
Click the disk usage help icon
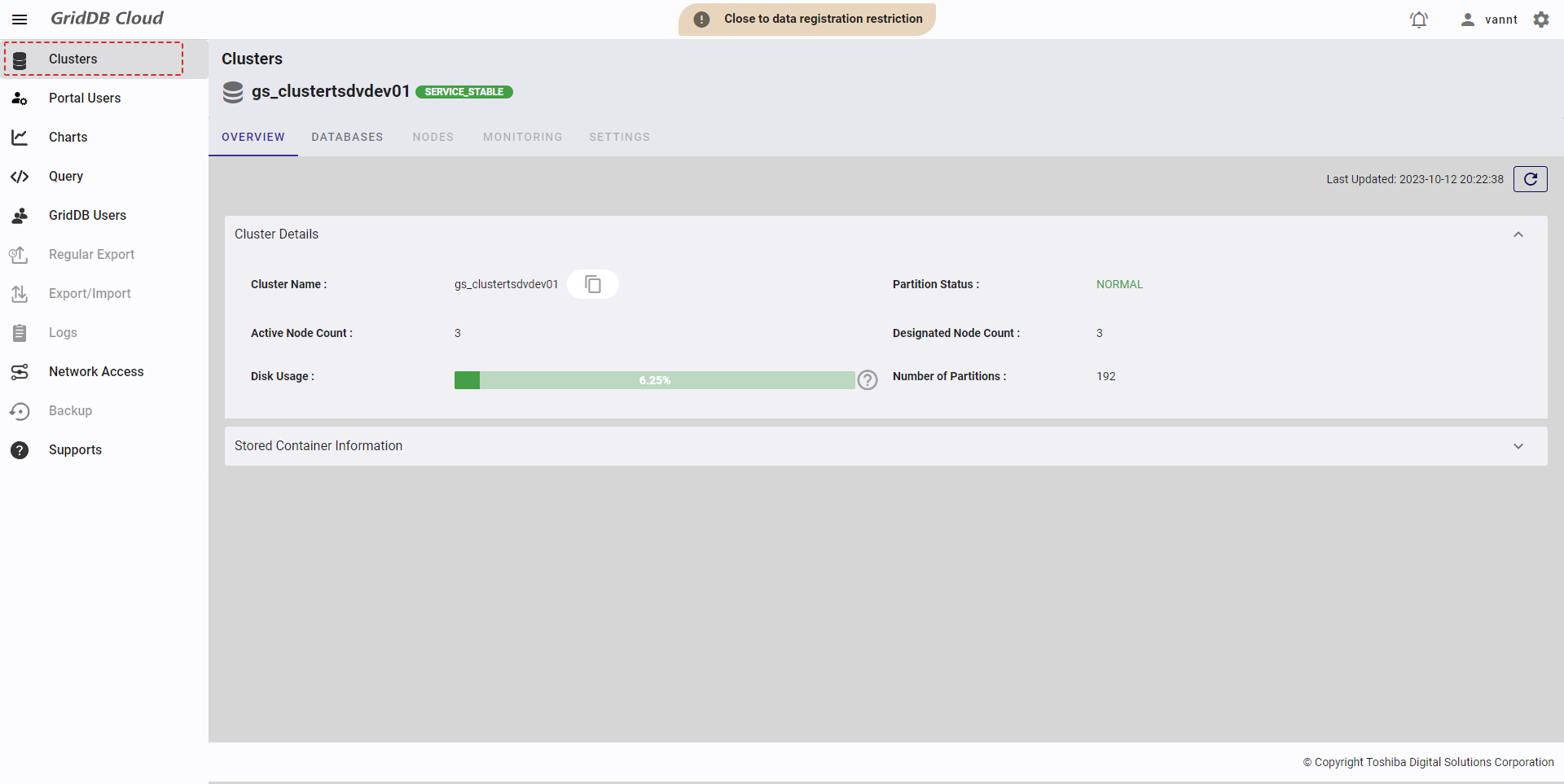(x=868, y=380)
